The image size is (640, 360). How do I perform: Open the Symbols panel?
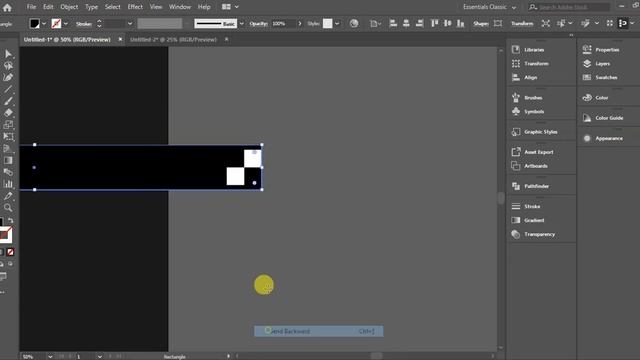click(533, 111)
